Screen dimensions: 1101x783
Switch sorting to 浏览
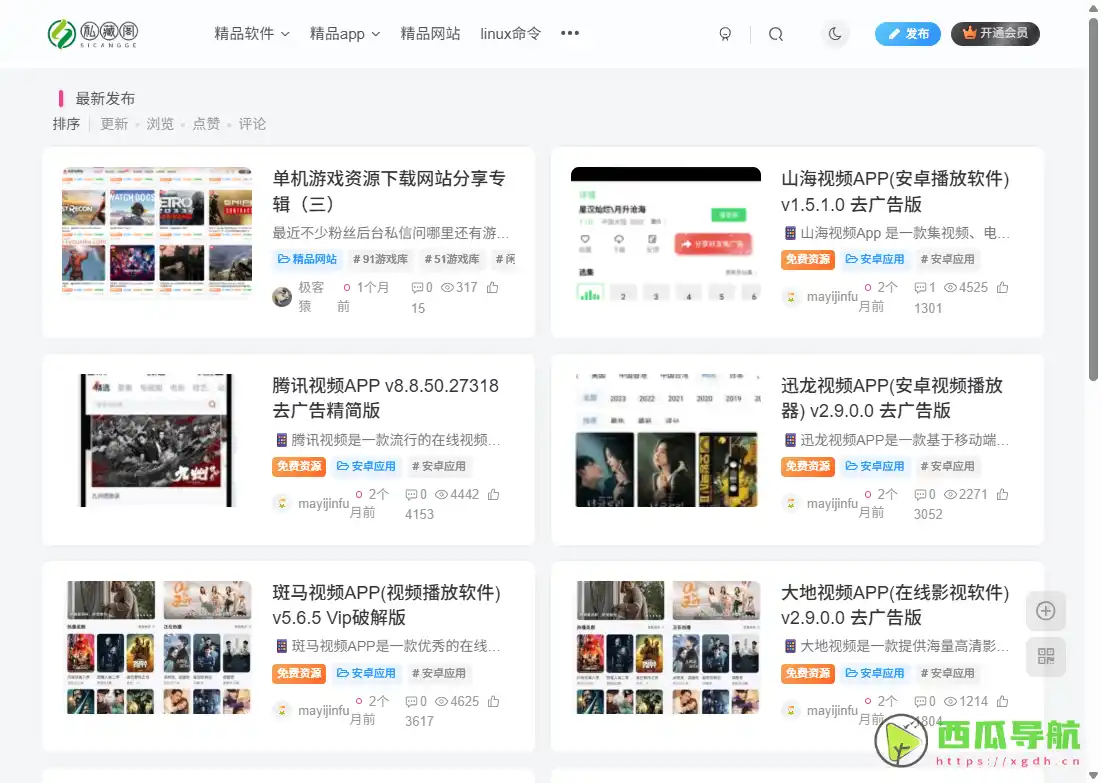160,124
